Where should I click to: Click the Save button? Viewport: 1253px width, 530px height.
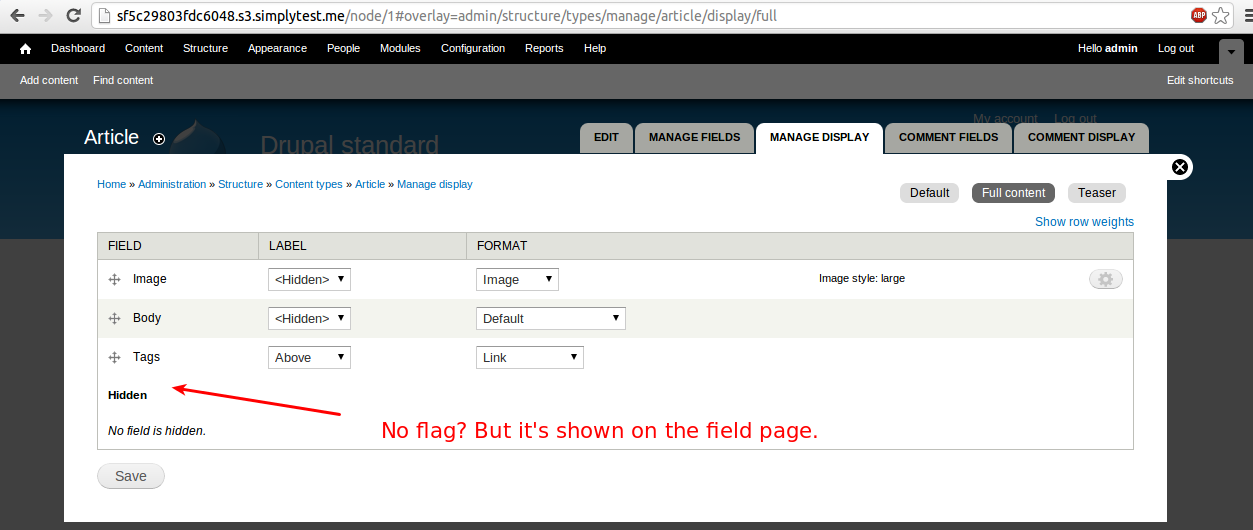tap(131, 477)
